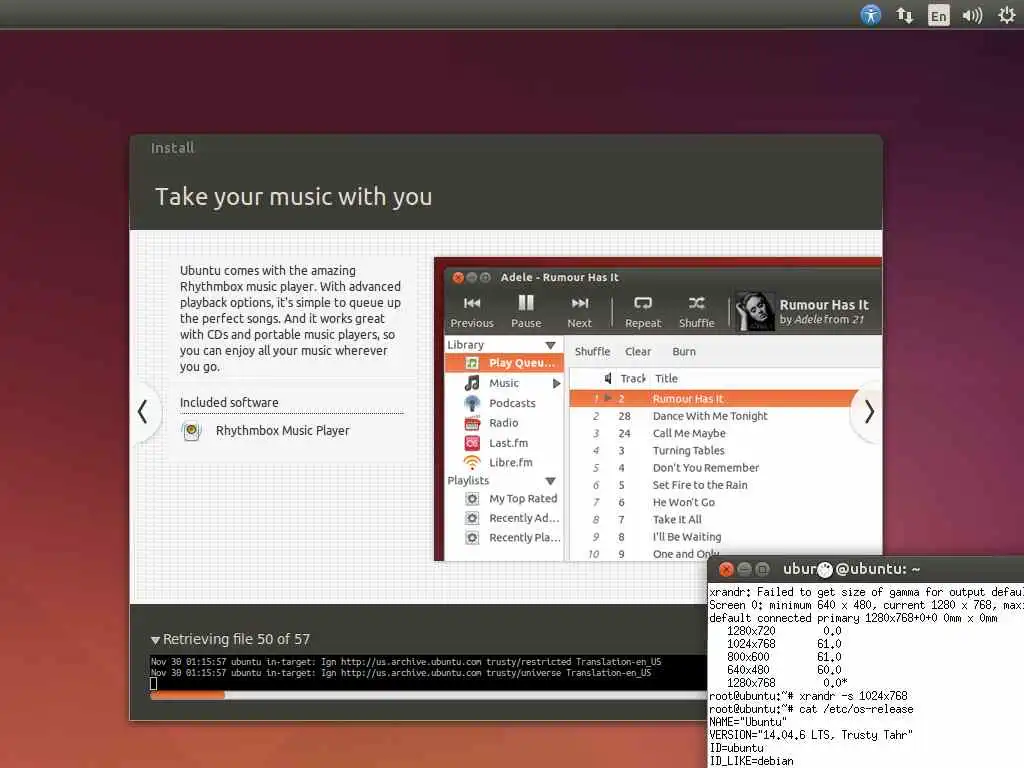The image size is (1024, 768).
Task: Click the Rhythmbox Music Player icon
Action: (191, 431)
